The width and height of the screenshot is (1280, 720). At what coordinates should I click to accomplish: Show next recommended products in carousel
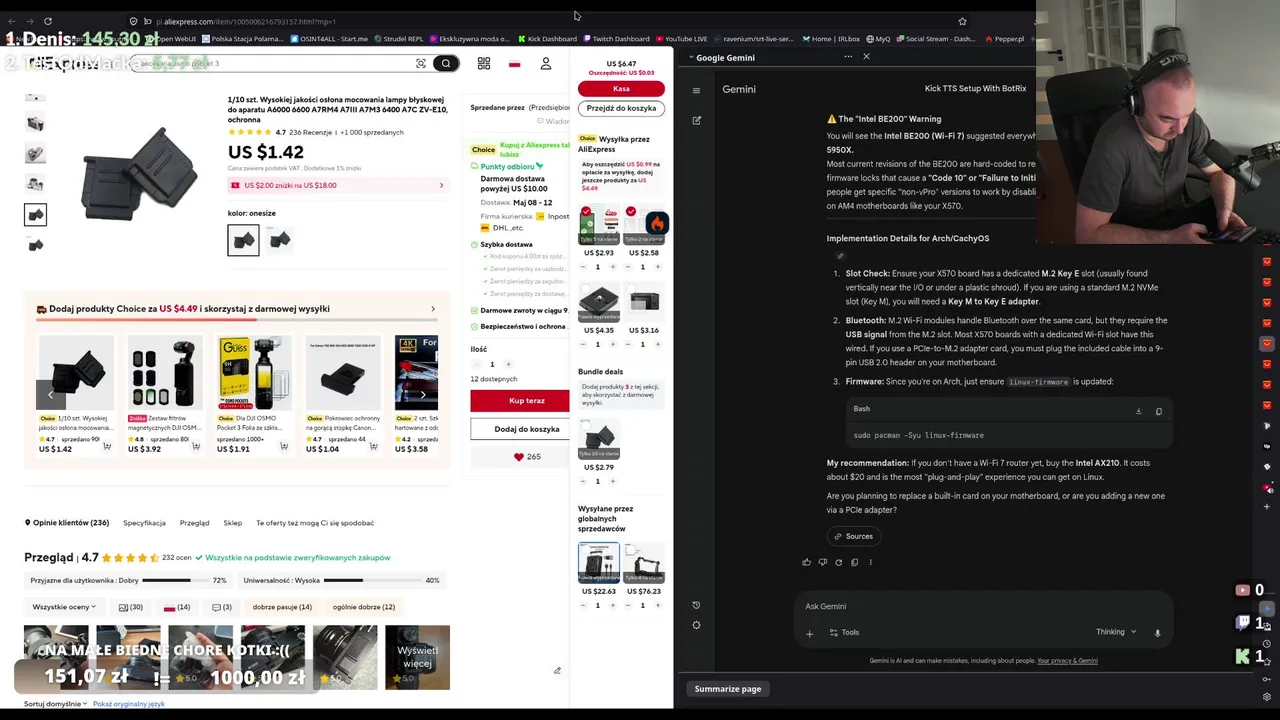click(423, 394)
